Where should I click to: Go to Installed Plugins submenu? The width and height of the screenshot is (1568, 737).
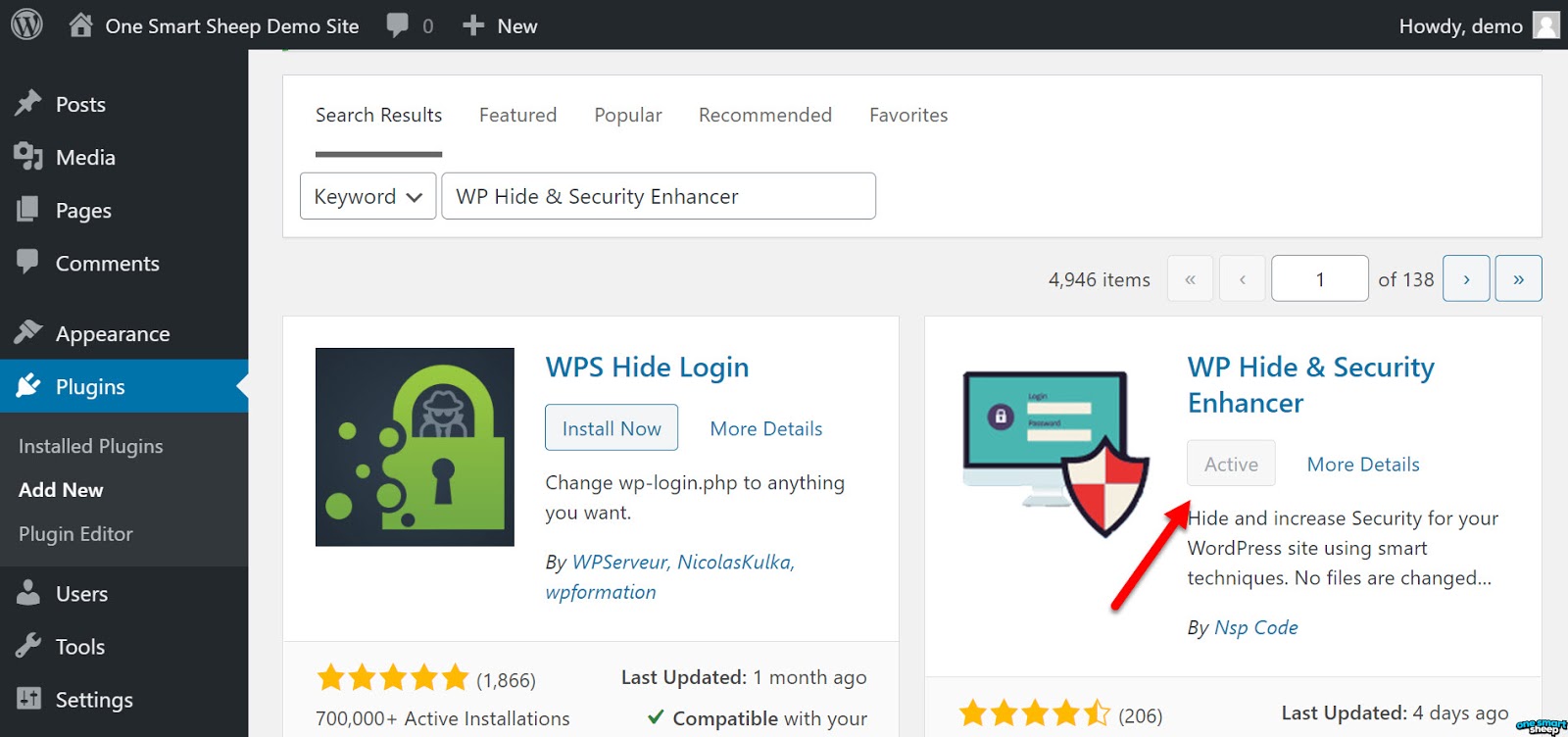click(91, 446)
